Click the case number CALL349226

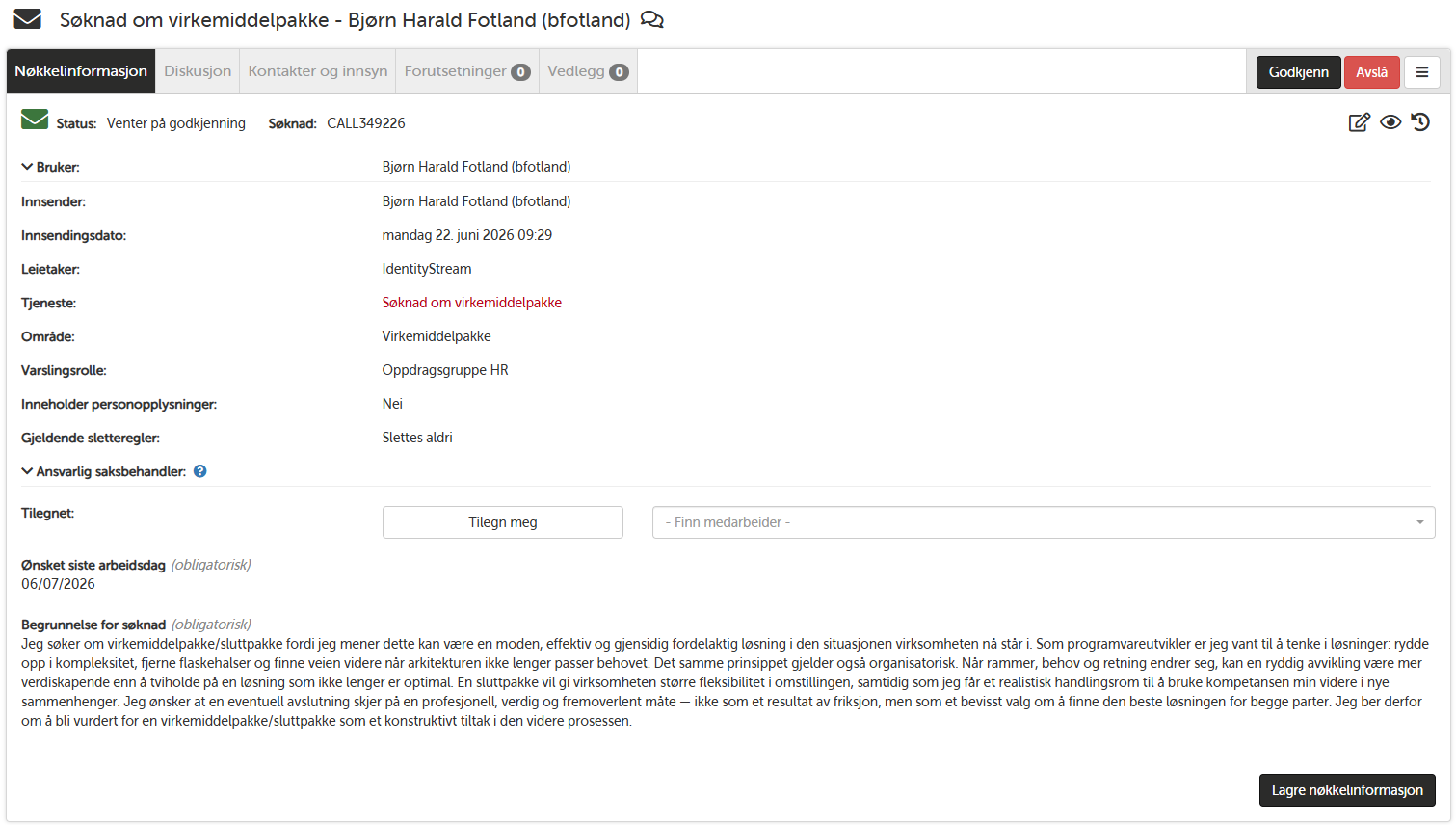coord(366,123)
